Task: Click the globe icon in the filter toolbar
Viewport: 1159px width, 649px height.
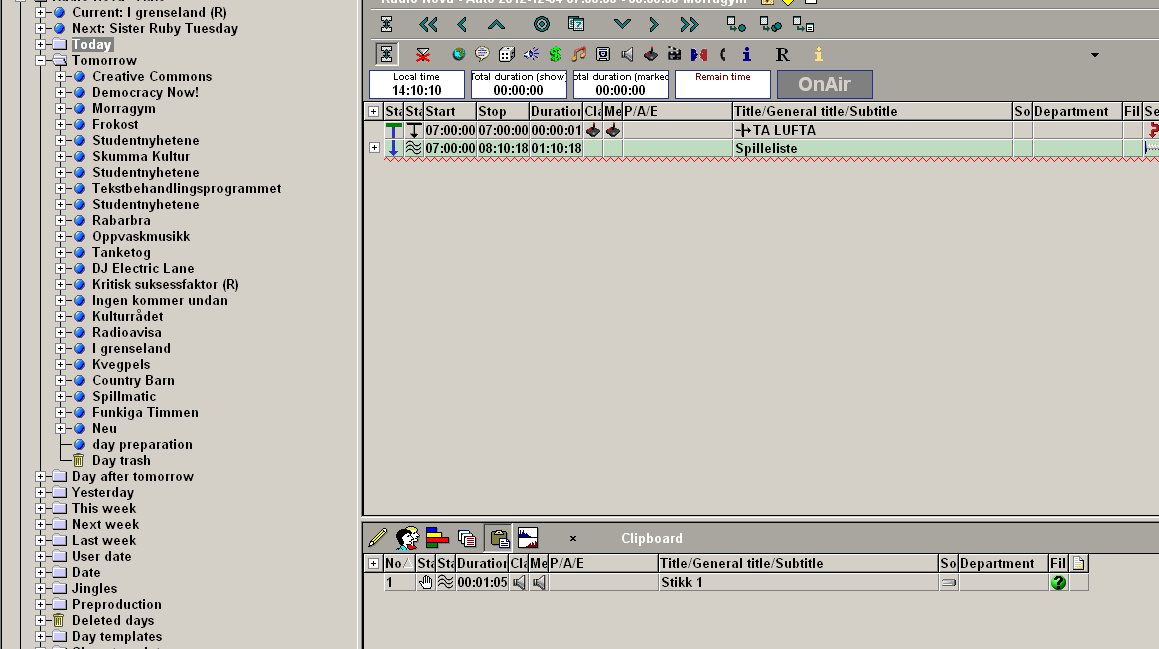Action: tap(459, 54)
